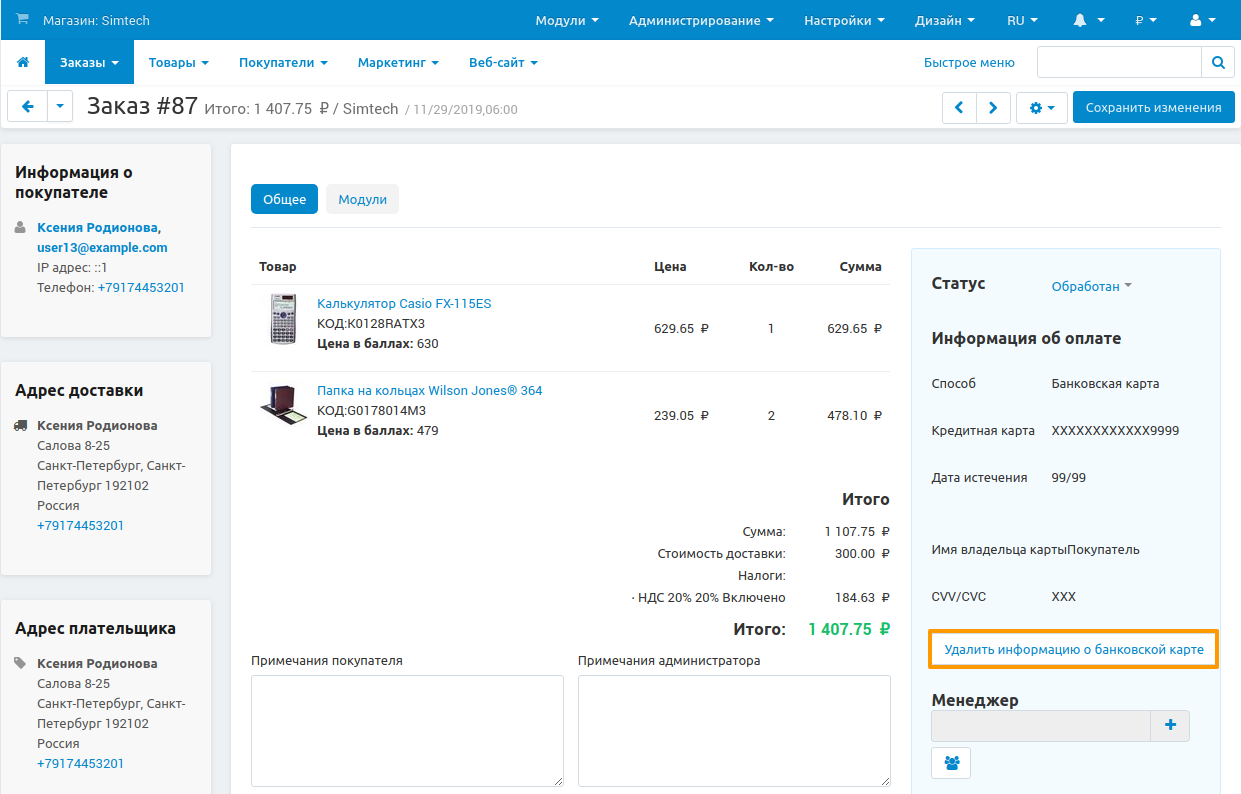Open the gear settings dropdown
The image size is (1241, 794).
point(1041,108)
